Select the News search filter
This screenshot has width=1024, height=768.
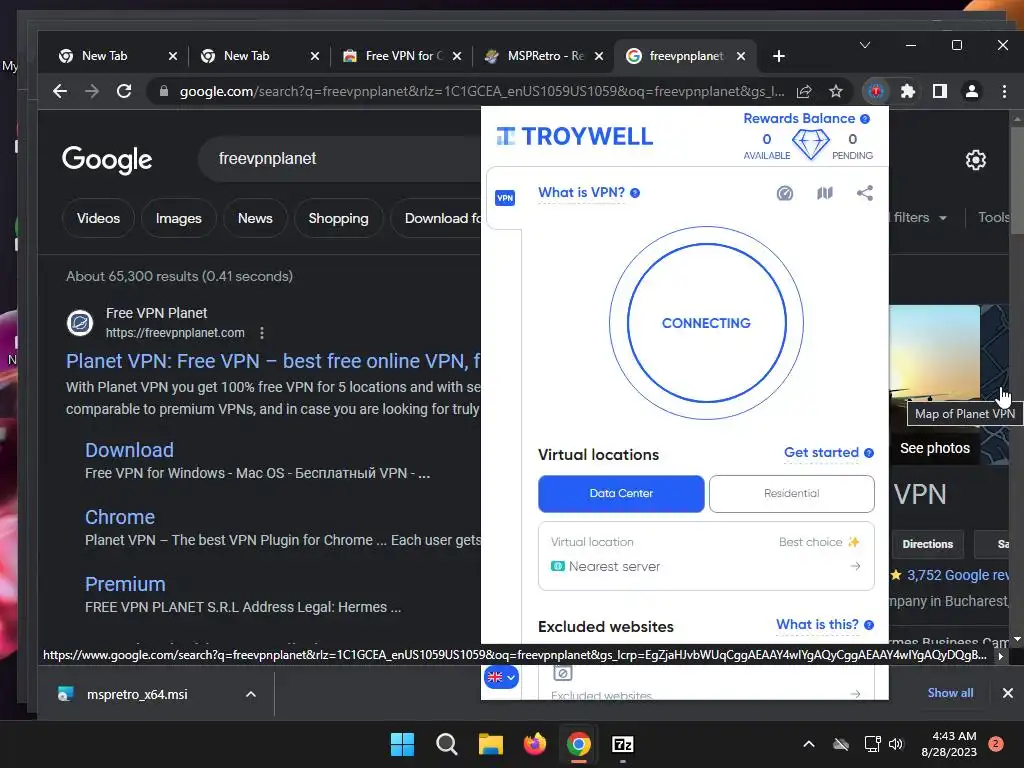[x=255, y=218]
